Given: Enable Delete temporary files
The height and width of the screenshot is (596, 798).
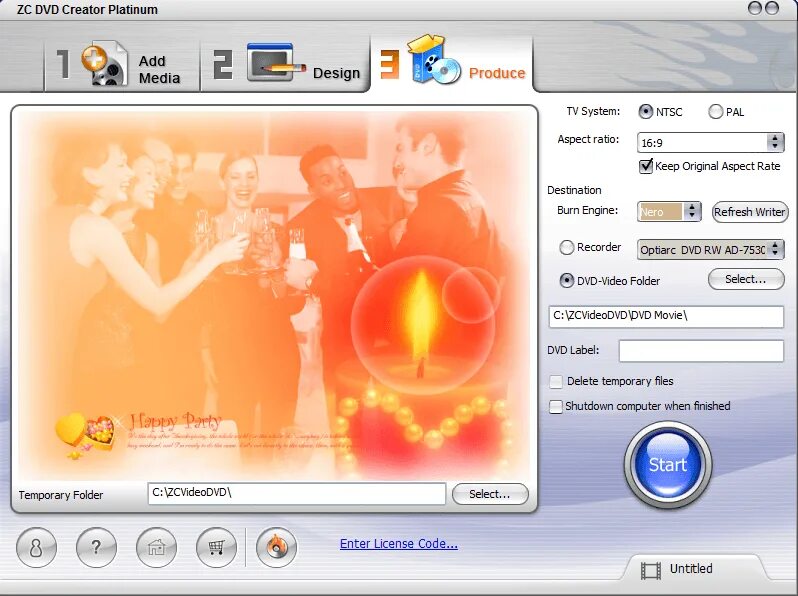Looking at the screenshot, I should coord(556,381).
